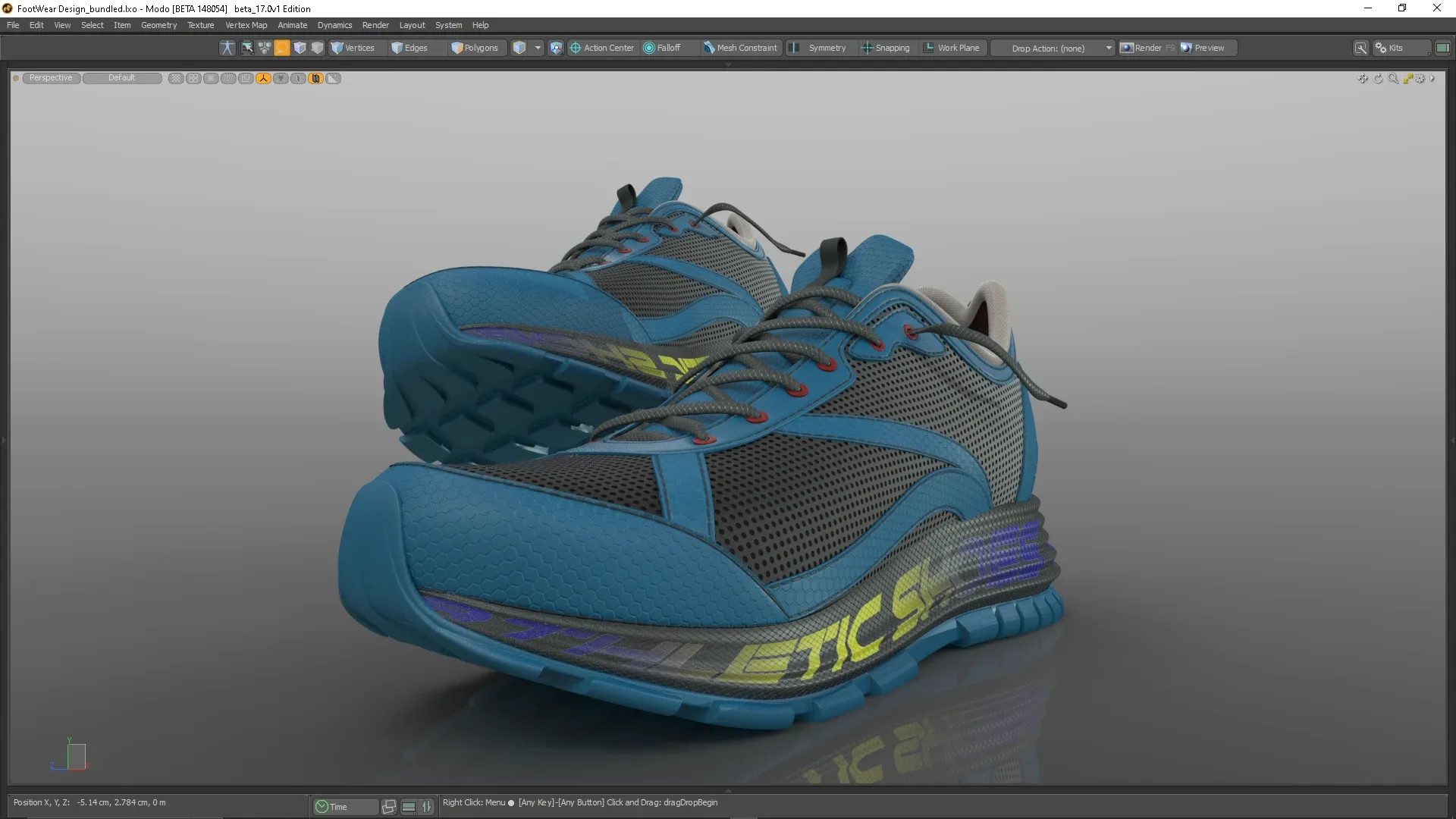Click the Position X, Y, Z readout
The width and height of the screenshot is (1456, 819).
click(x=89, y=802)
